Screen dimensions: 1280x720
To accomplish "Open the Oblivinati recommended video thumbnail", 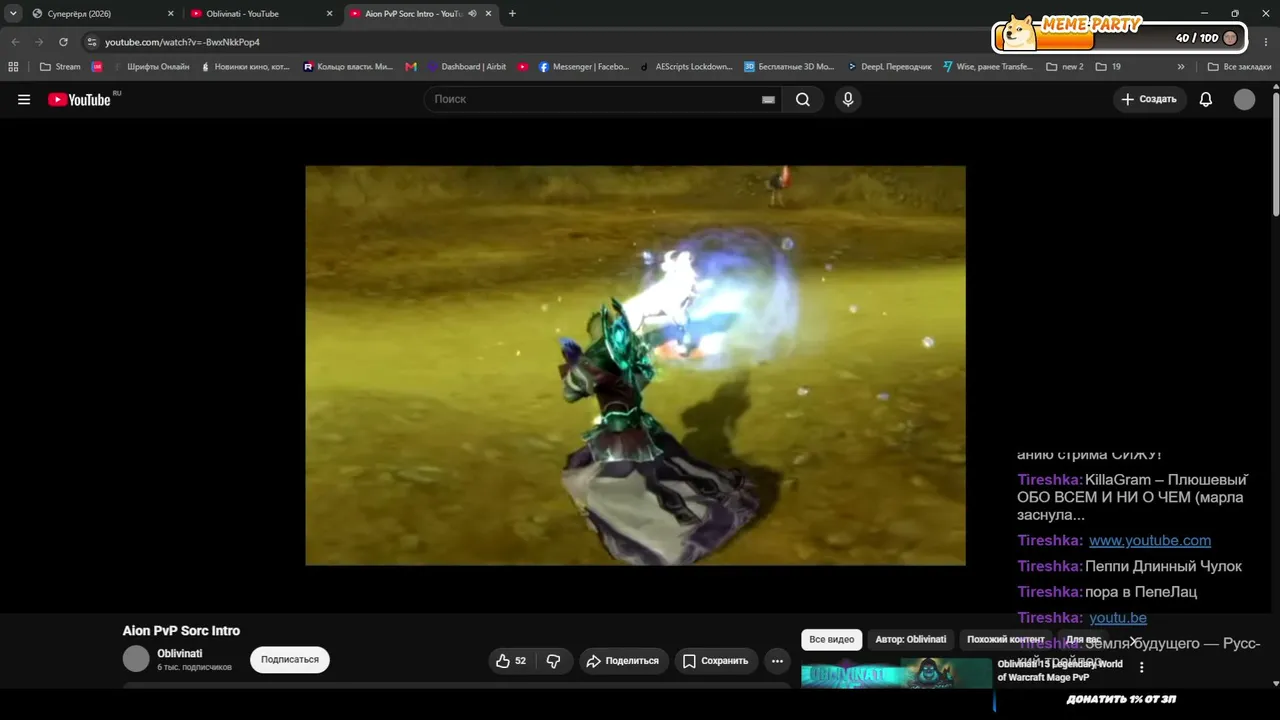I will pos(897,673).
